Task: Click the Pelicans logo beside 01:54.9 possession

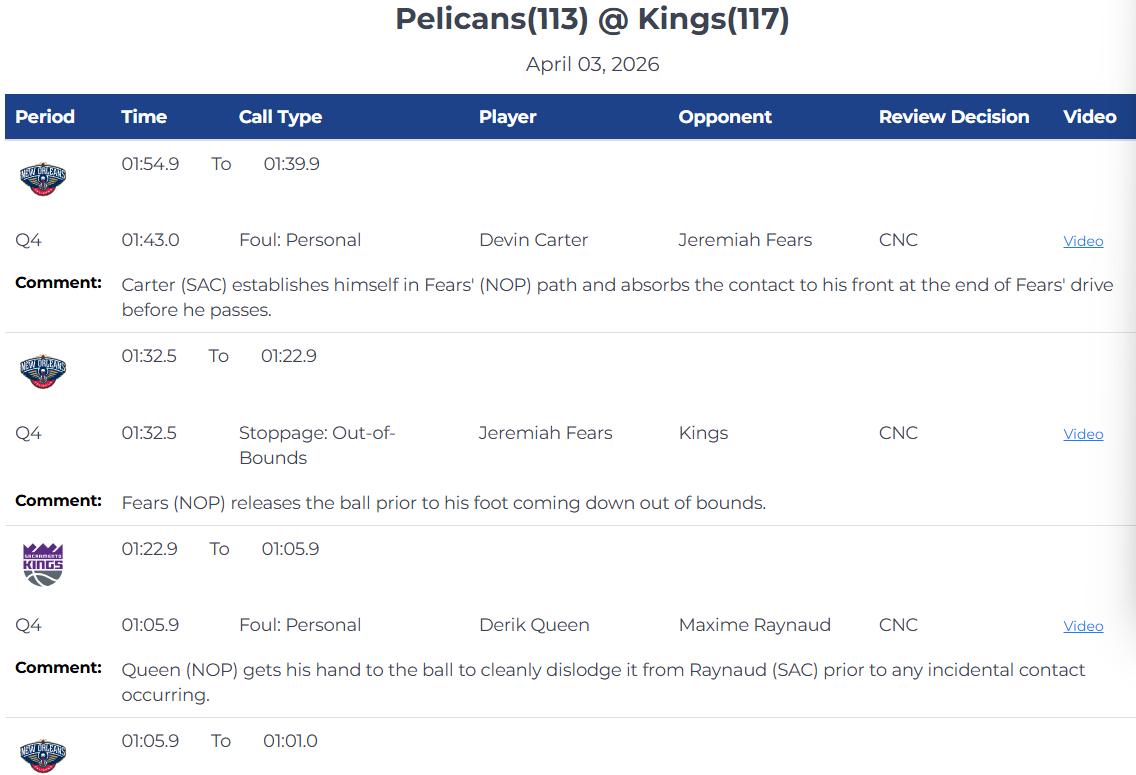Action: pos(43,180)
